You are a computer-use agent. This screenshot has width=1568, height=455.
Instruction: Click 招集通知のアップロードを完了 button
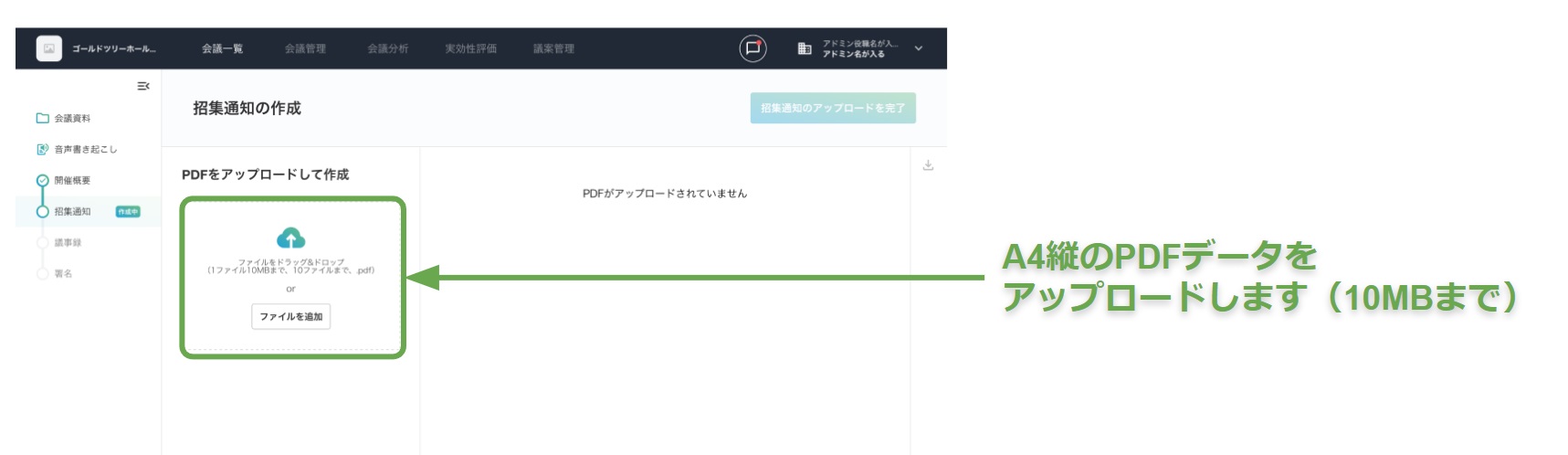833,108
